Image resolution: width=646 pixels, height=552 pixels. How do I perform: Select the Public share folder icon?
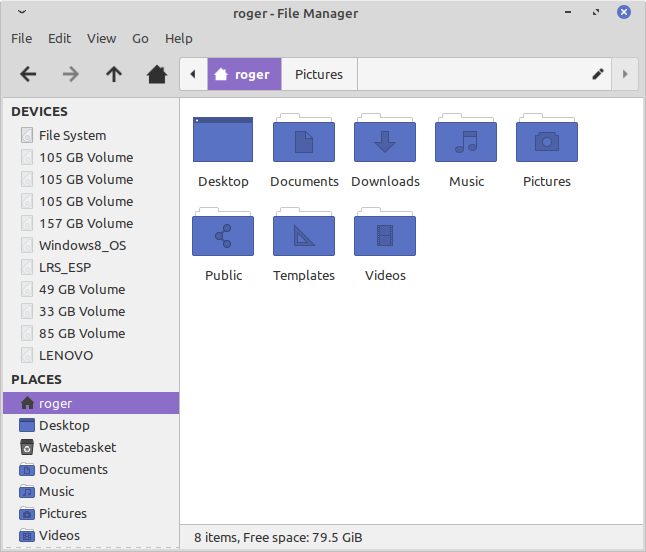223,234
